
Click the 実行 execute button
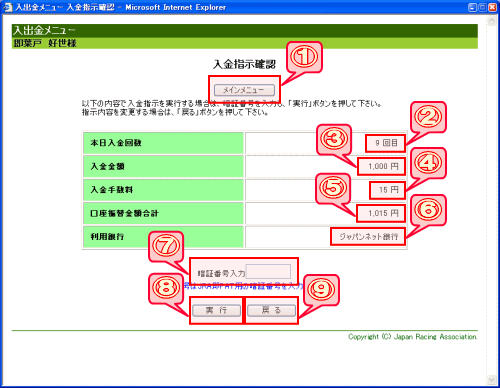coord(216,310)
